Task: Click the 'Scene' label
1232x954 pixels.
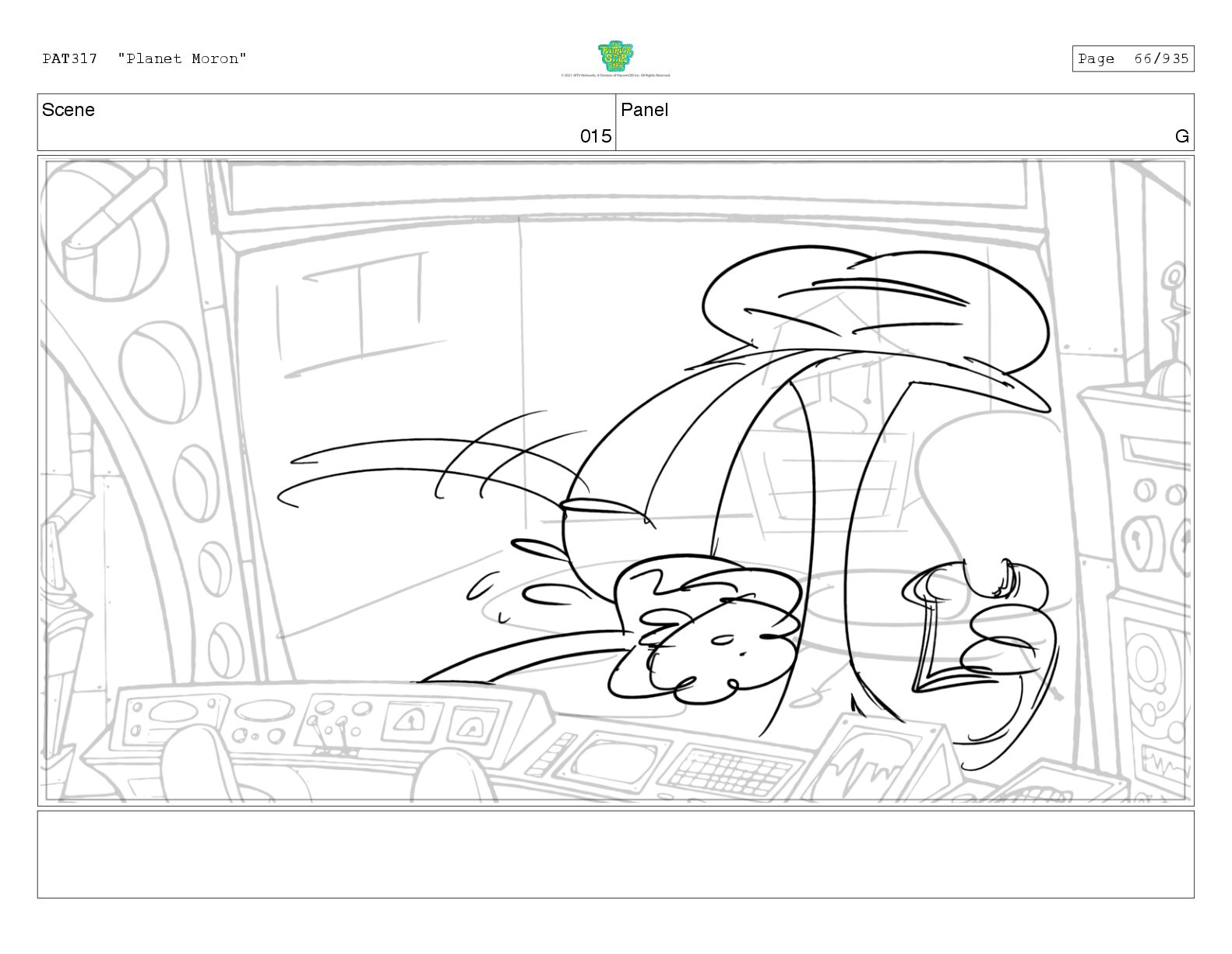Action: point(69,110)
